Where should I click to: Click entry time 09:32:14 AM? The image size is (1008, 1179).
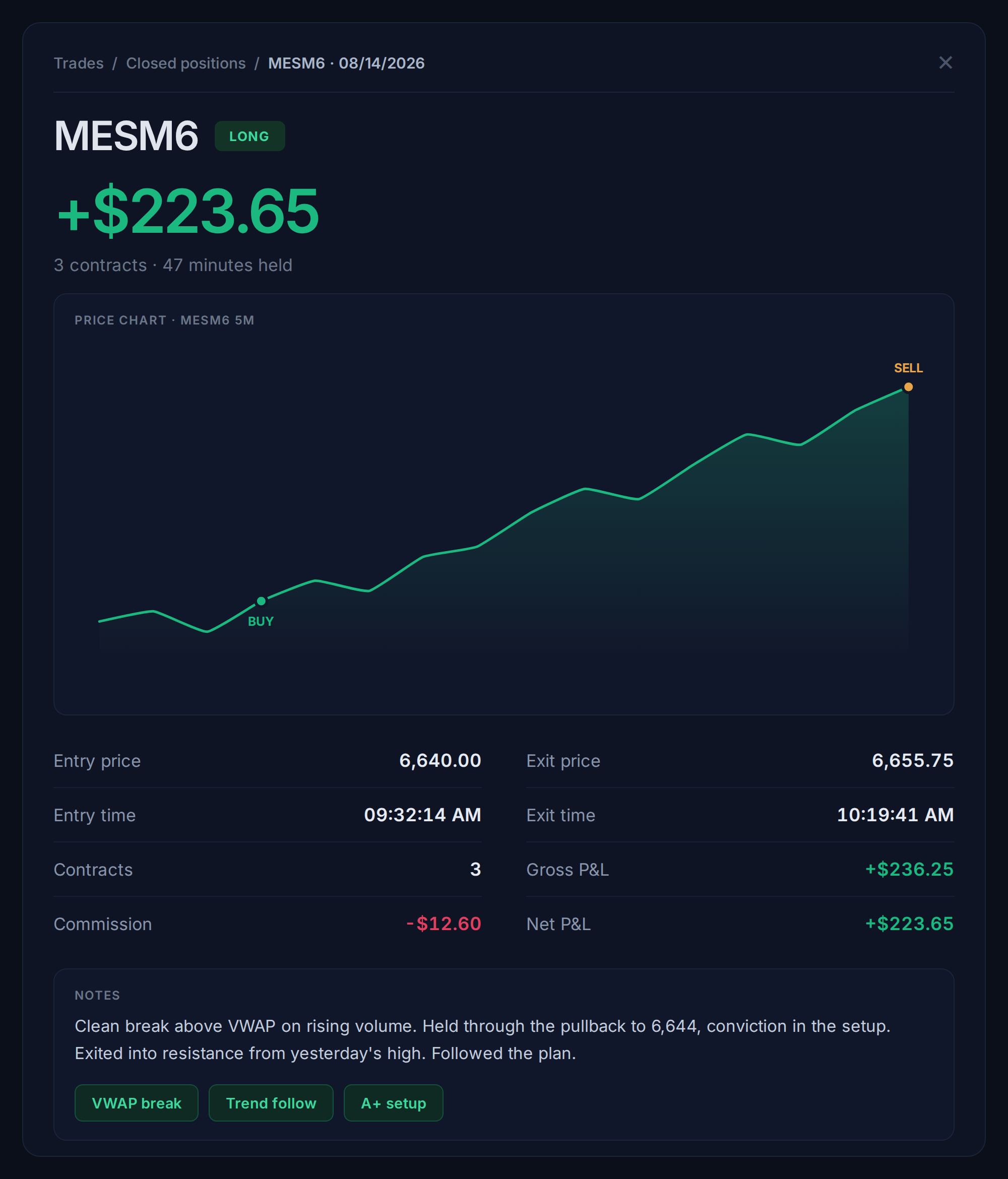point(422,815)
